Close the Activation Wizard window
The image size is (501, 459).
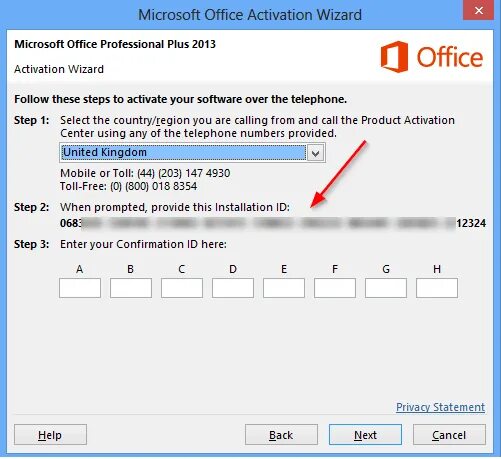tap(479, 10)
